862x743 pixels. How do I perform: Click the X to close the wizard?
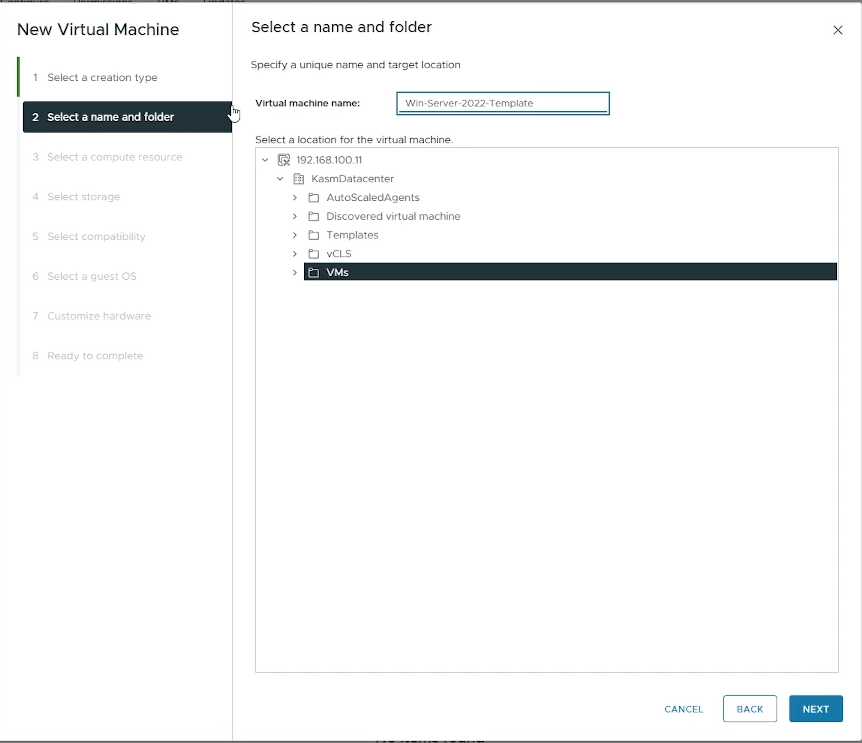tap(838, 30)
